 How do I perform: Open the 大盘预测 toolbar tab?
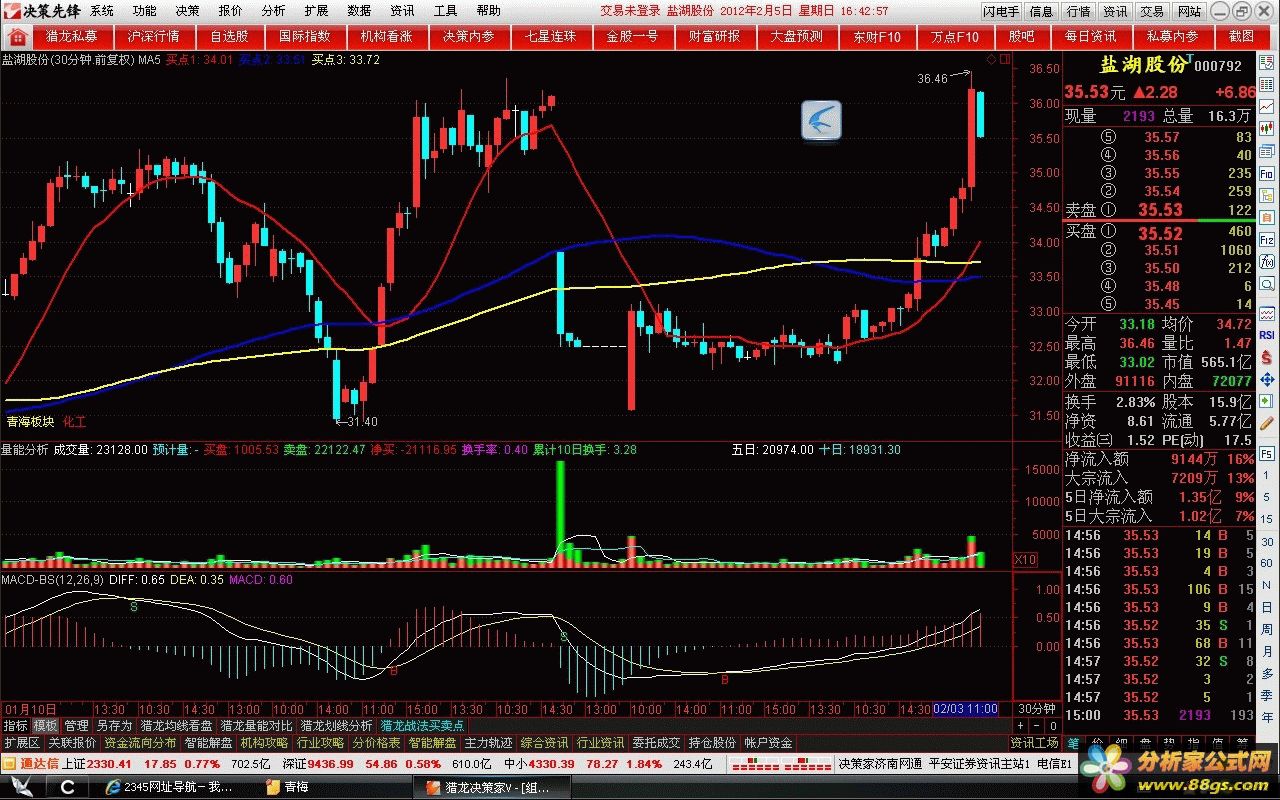pos(797,36)
